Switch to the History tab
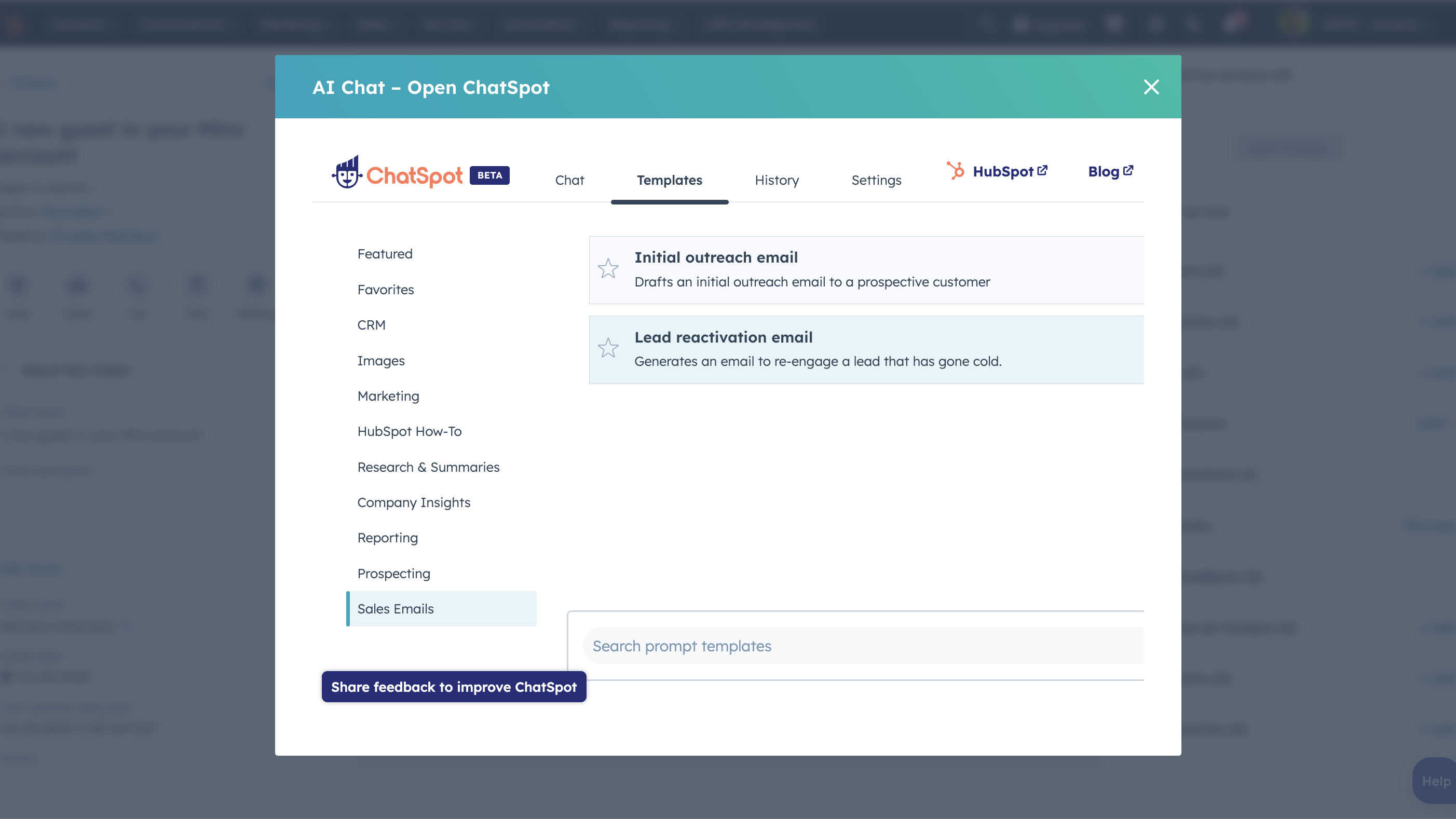Viewport: 1456px width, 819px height. [777, 180]
